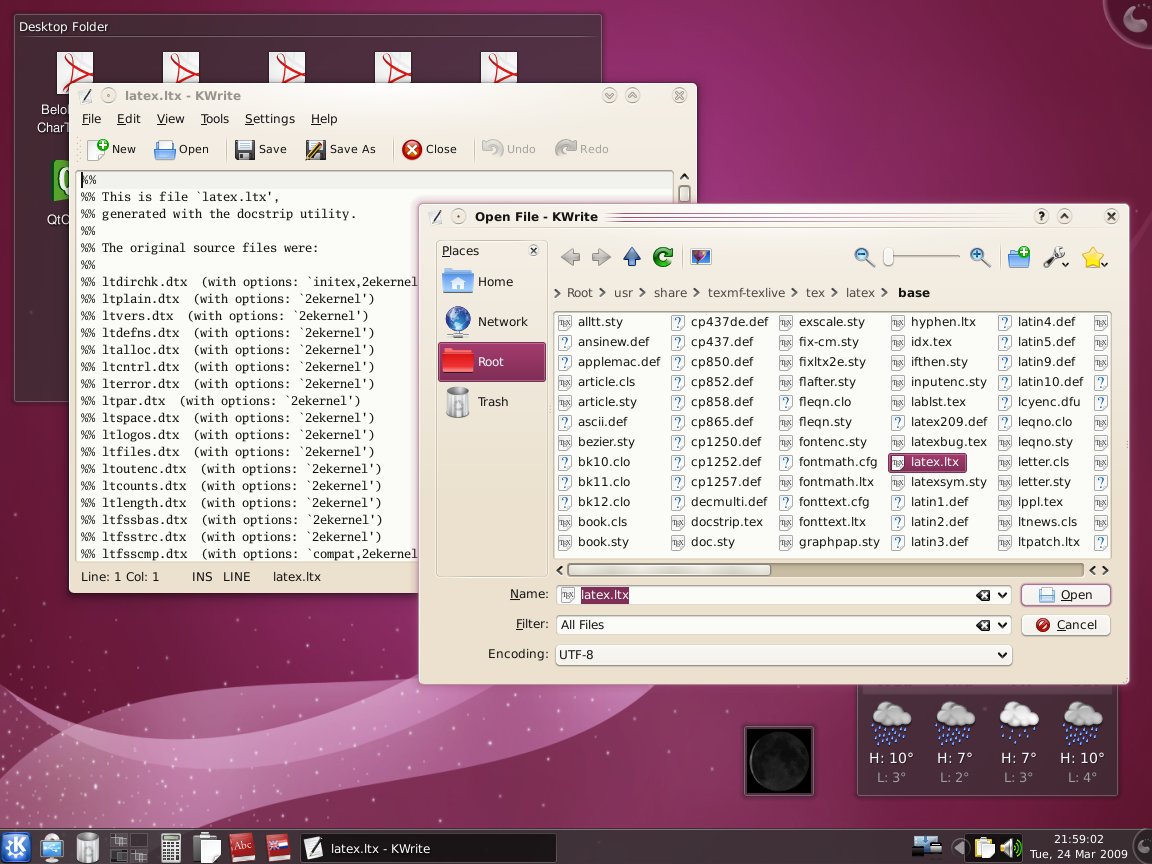The width and height of the screenshot is (1152, 864).
Task: Click the latex.ltx - KWrite taskbar entry
Action: tap(428, 848)
